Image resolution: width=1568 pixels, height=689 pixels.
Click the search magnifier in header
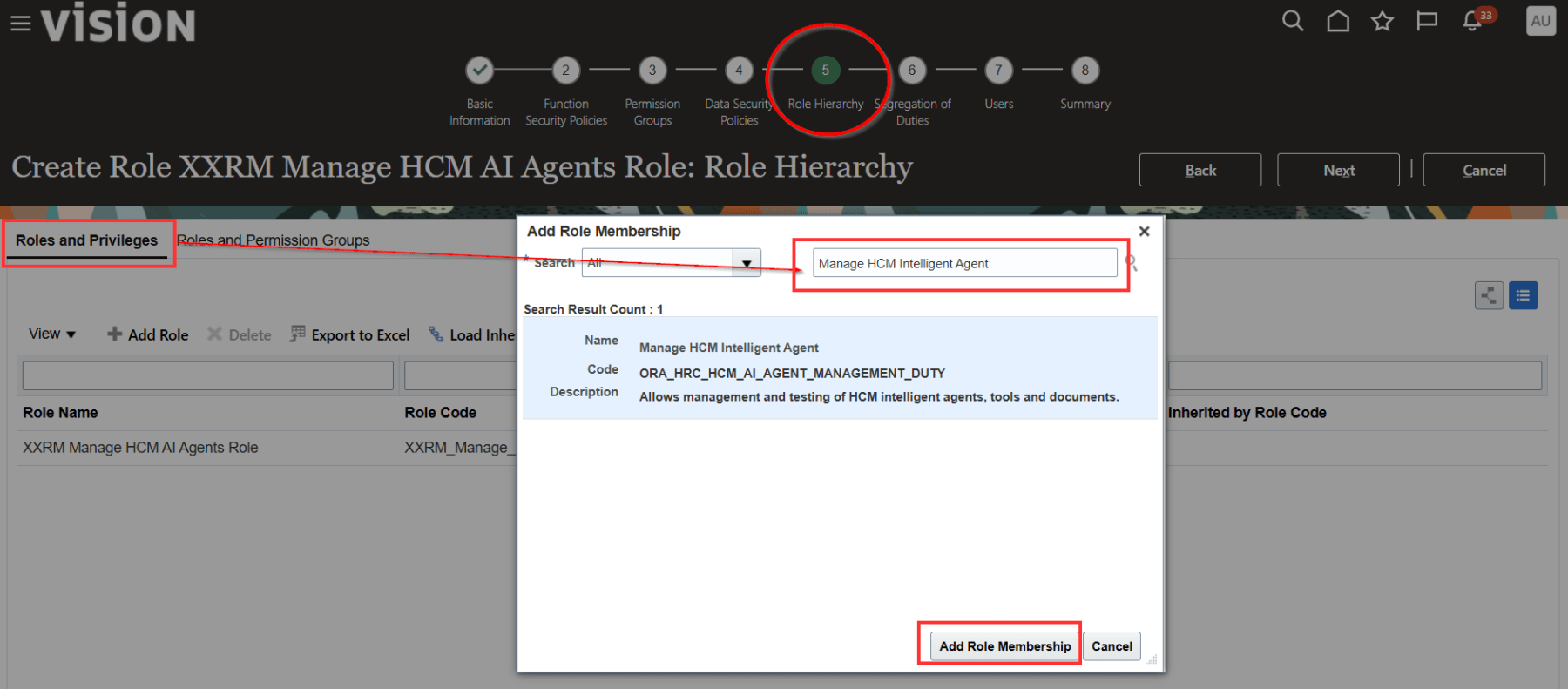coord(1293,21)
